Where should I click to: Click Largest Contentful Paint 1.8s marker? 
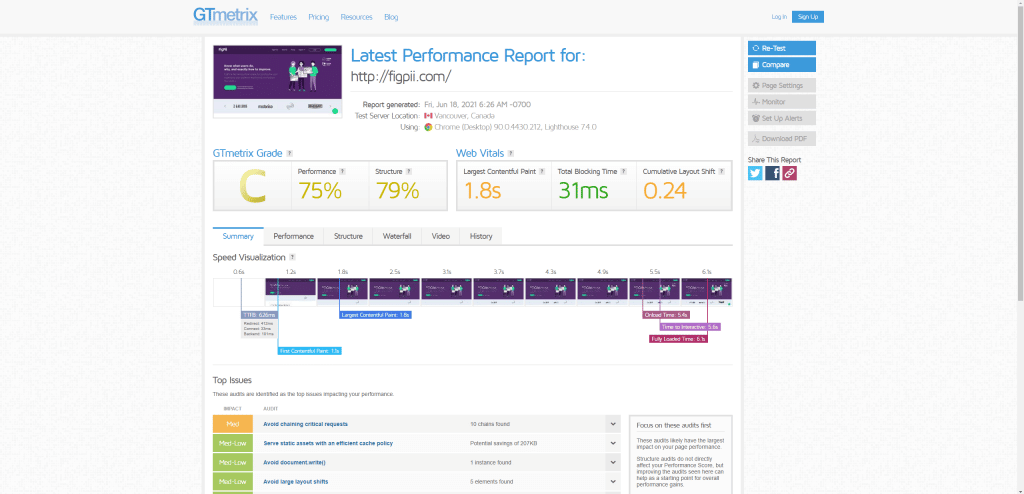coord(376,315)
